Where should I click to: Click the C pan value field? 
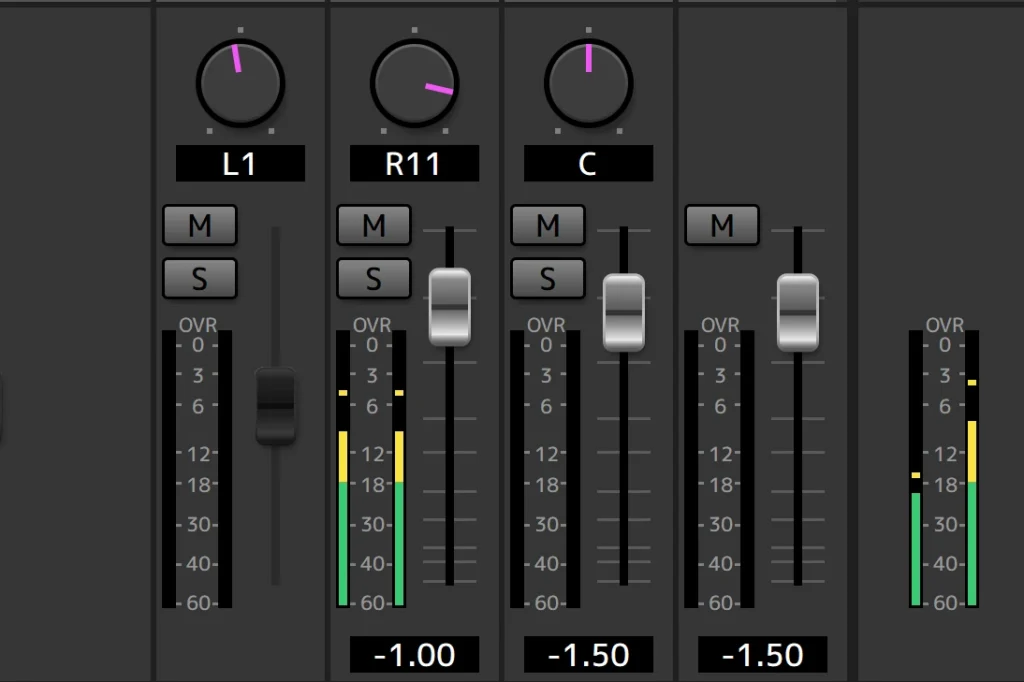588,163
